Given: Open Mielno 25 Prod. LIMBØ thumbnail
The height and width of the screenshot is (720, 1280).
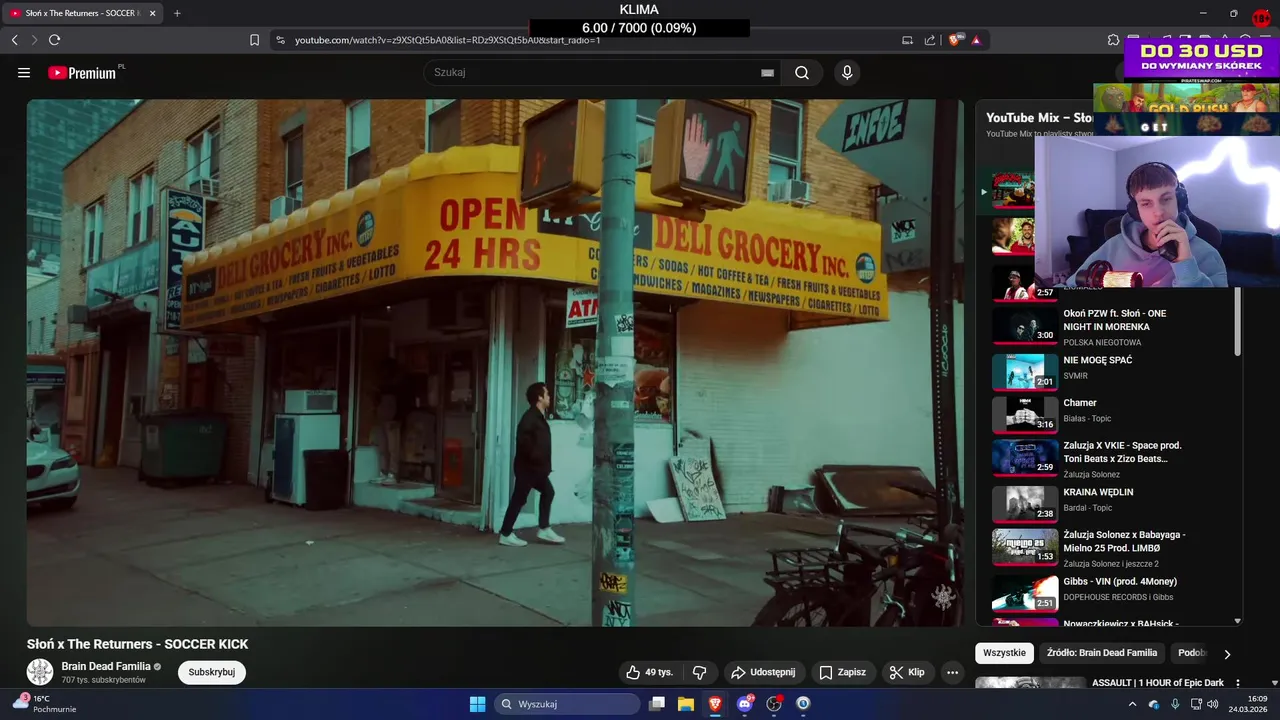Looking at the screenshot, I should [x=1025, y=547].
